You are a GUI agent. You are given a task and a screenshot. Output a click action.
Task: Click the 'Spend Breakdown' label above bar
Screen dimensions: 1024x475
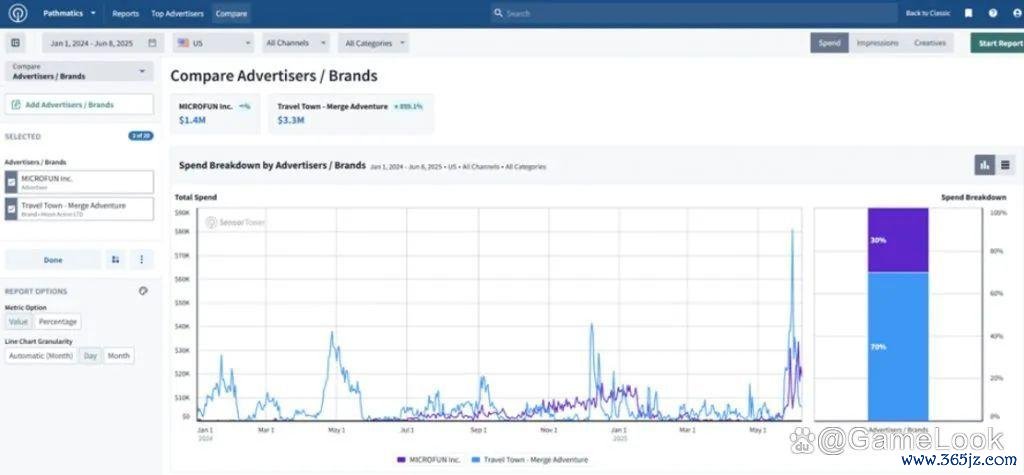pos(973,197)
